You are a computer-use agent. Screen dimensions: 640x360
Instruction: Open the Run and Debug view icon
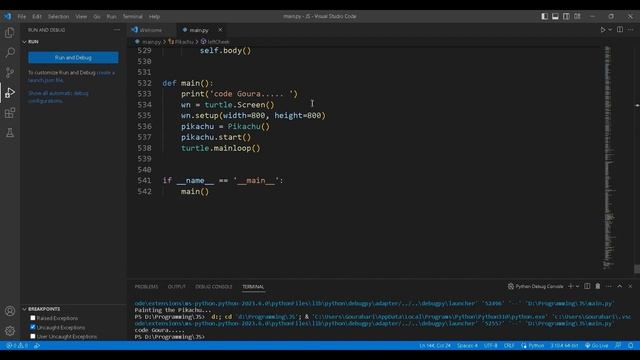tap(10, 93)
